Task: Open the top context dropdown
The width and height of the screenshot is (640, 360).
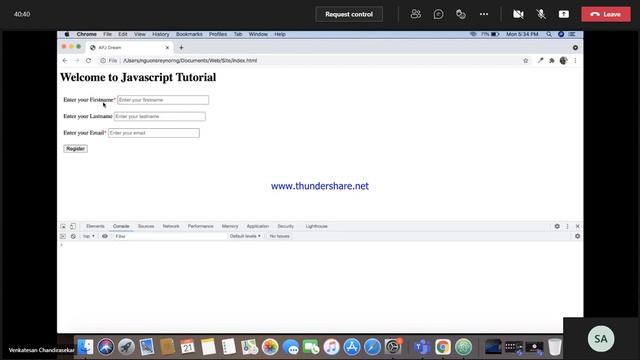Action: 89,236
